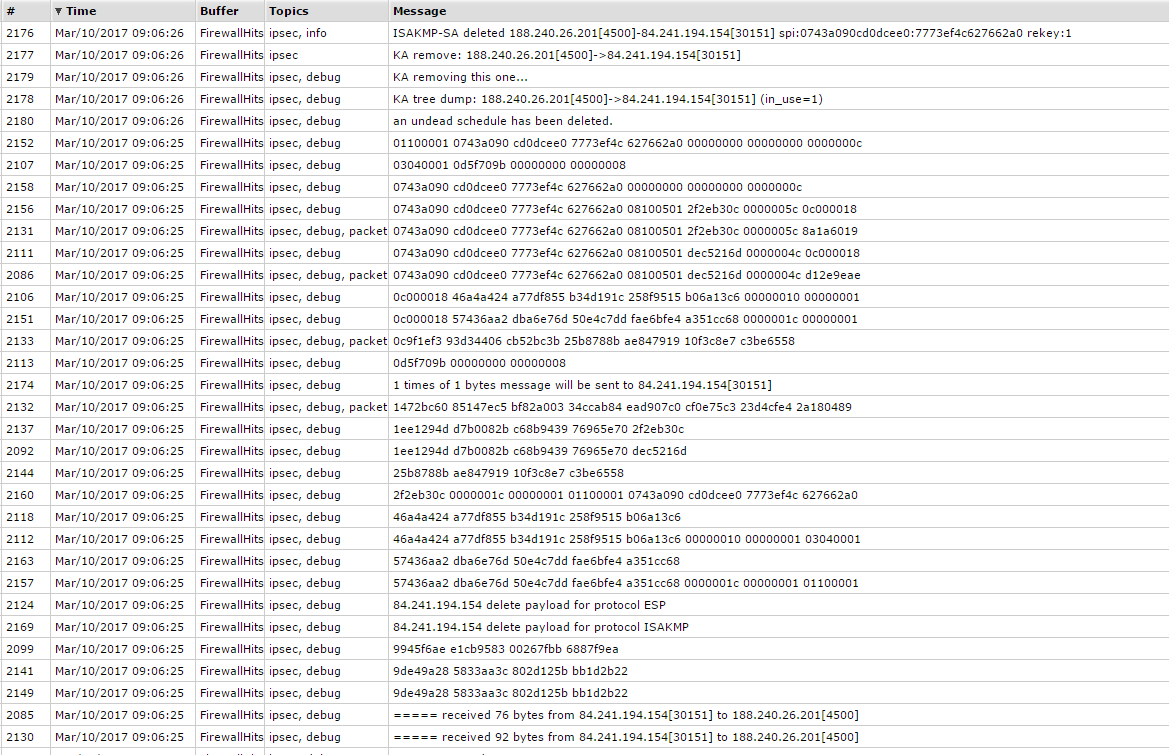The width and height of the screenshot is (1169, 755).
Task: Select 'received 92 bytes from' message
Action: [x=626, y=736]
